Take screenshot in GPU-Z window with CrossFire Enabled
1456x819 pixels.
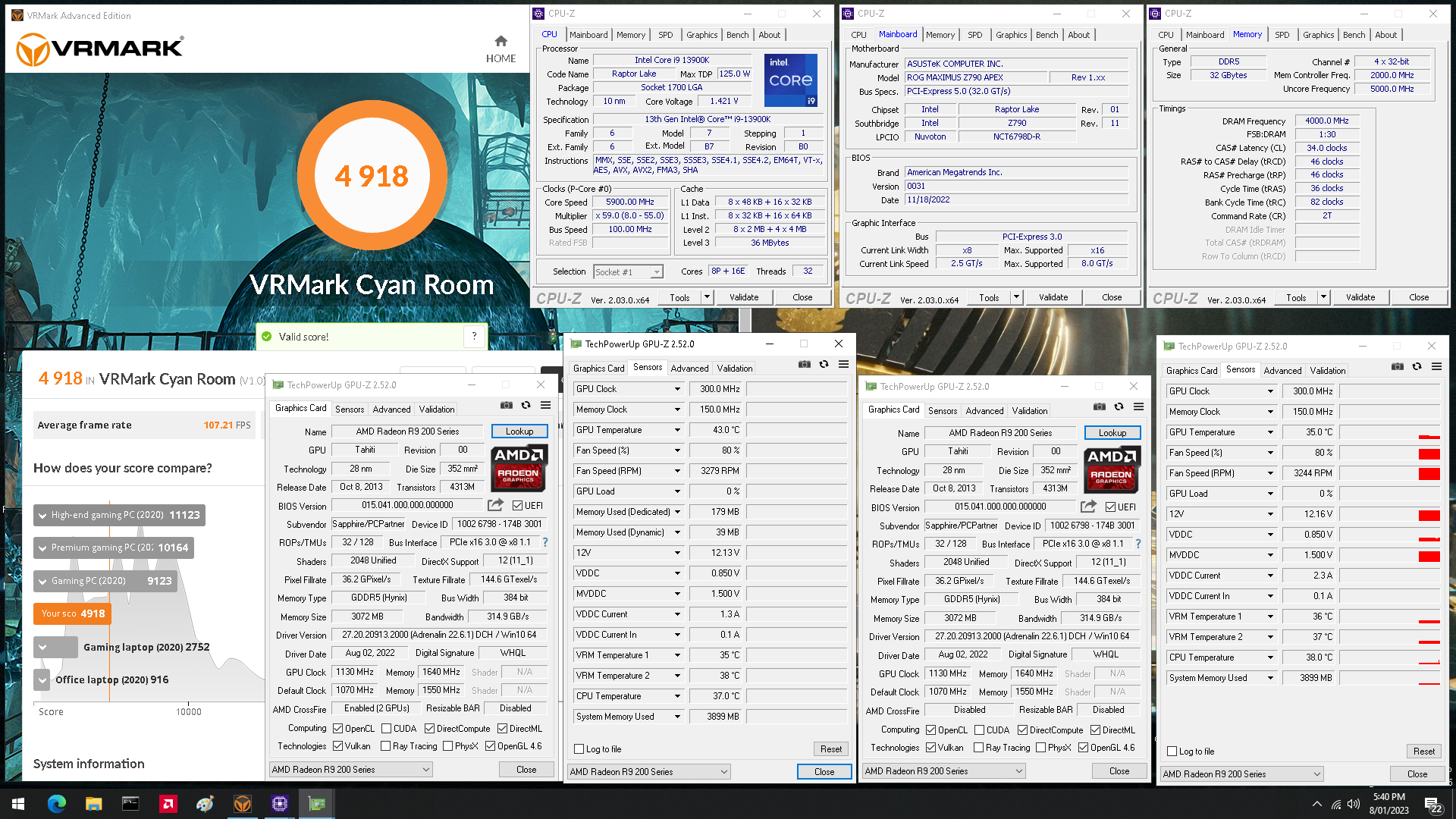(507, 405)
